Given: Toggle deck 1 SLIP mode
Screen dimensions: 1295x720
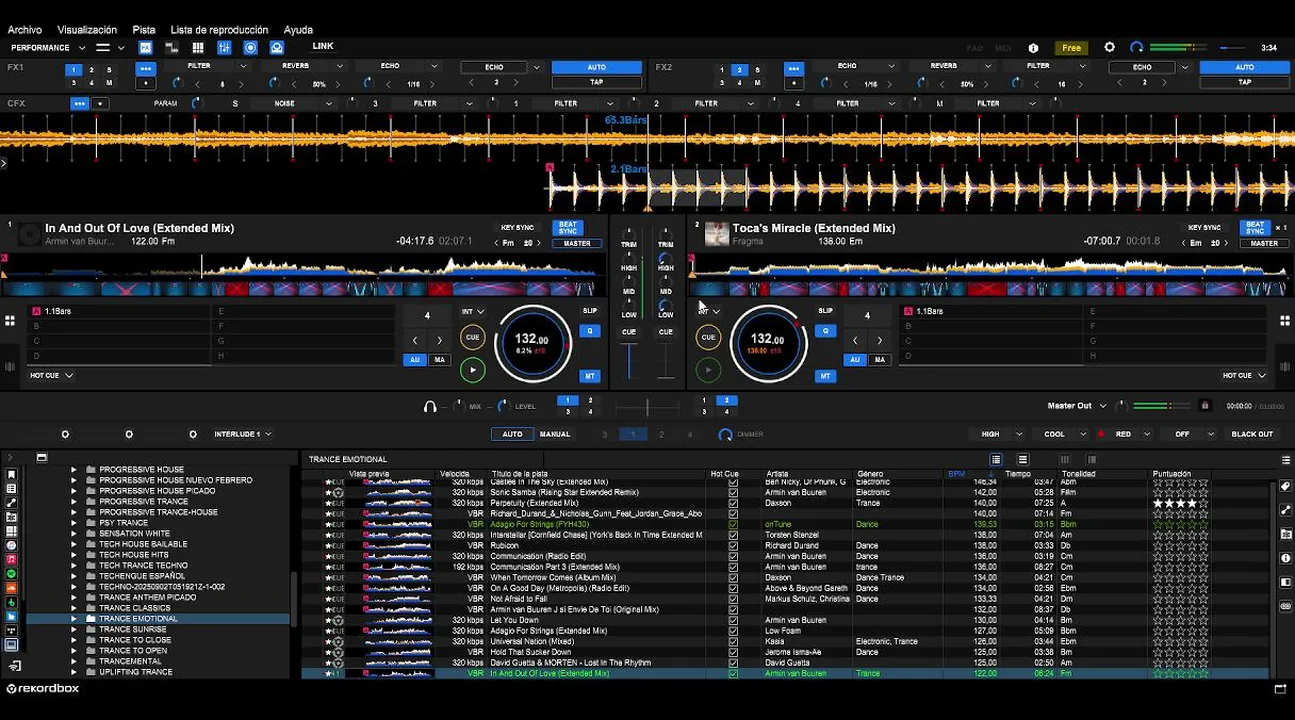Looking at the screenshot, I should [590, 311].
